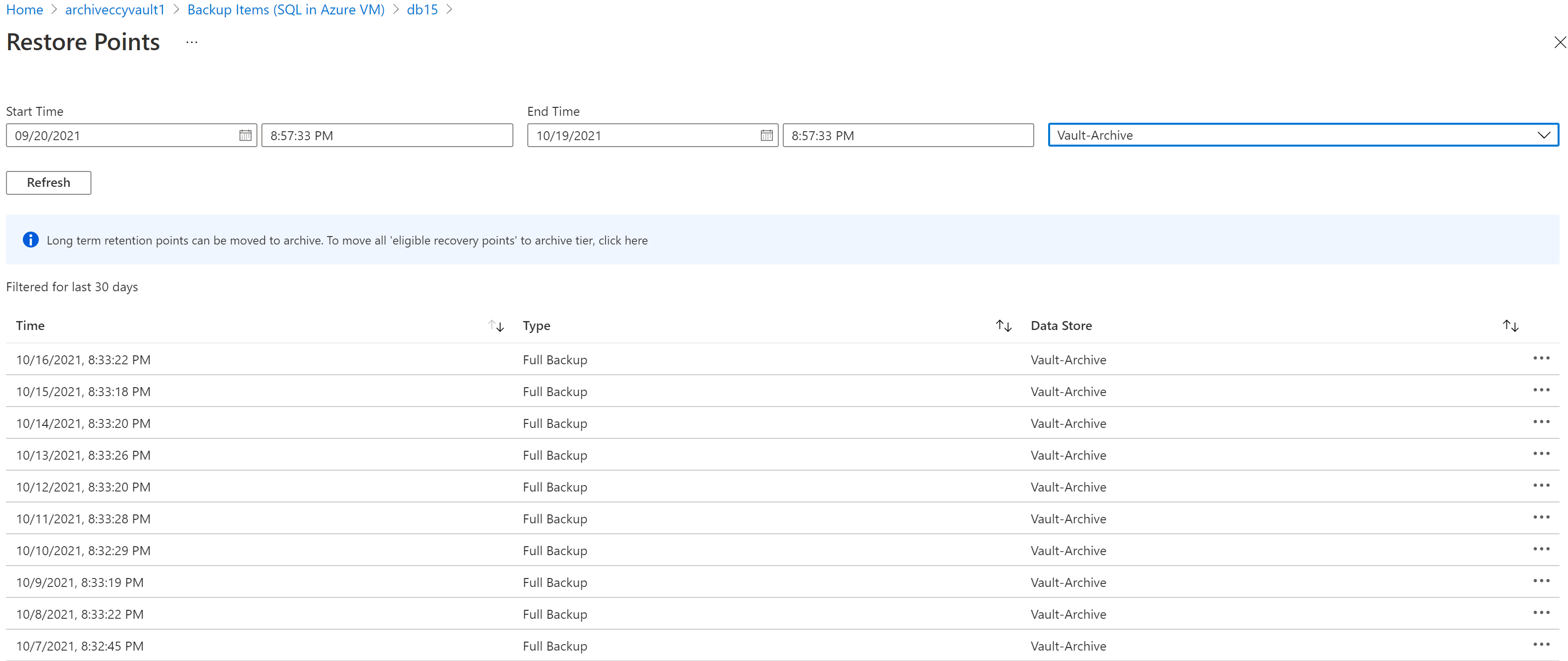Viewport: 1568px width, 661px height.
Task: Click the Refresh button
Action: 49,181
